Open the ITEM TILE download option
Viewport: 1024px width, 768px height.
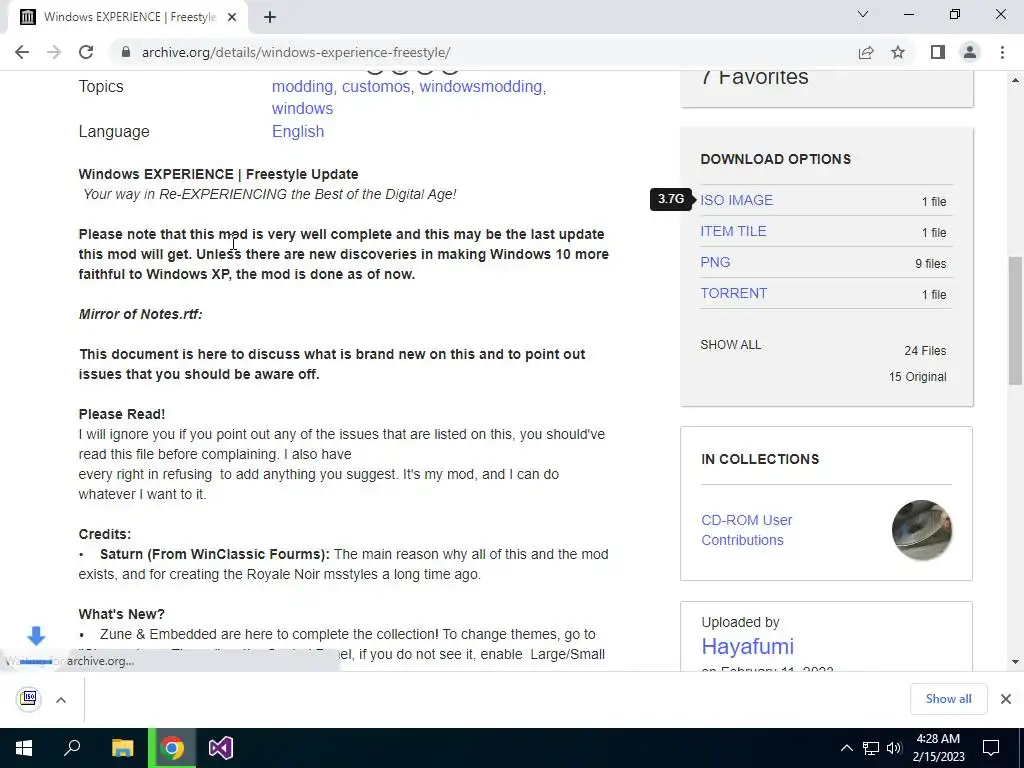pyautogui.click(x=733, y=231)
